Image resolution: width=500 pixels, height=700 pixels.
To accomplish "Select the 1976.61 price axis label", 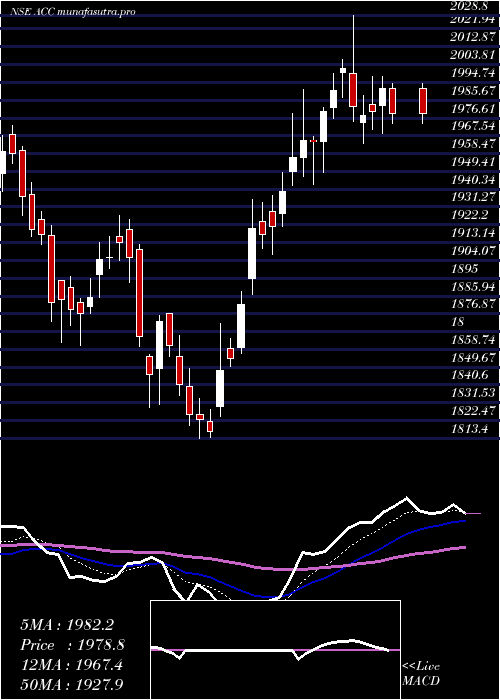I will tap(474, 108).
